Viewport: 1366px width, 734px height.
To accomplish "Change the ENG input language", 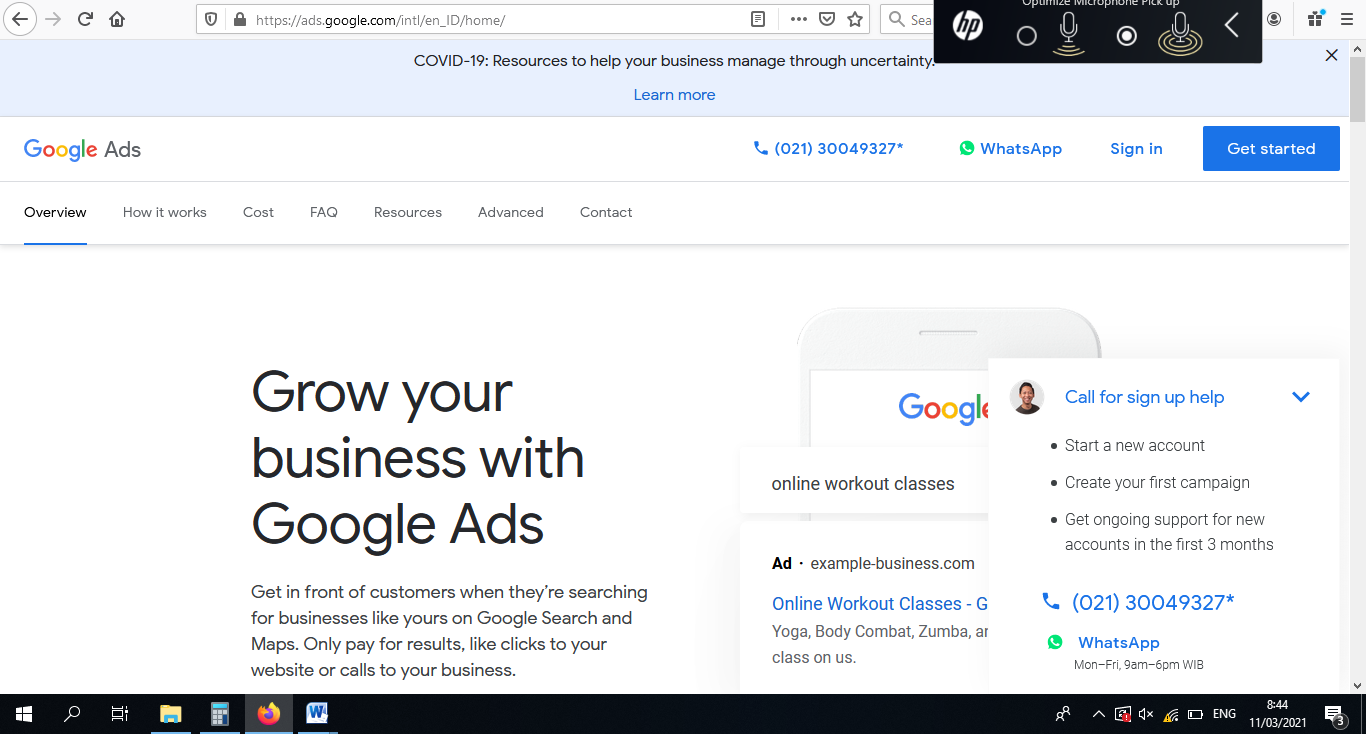I will point(1224,714).
